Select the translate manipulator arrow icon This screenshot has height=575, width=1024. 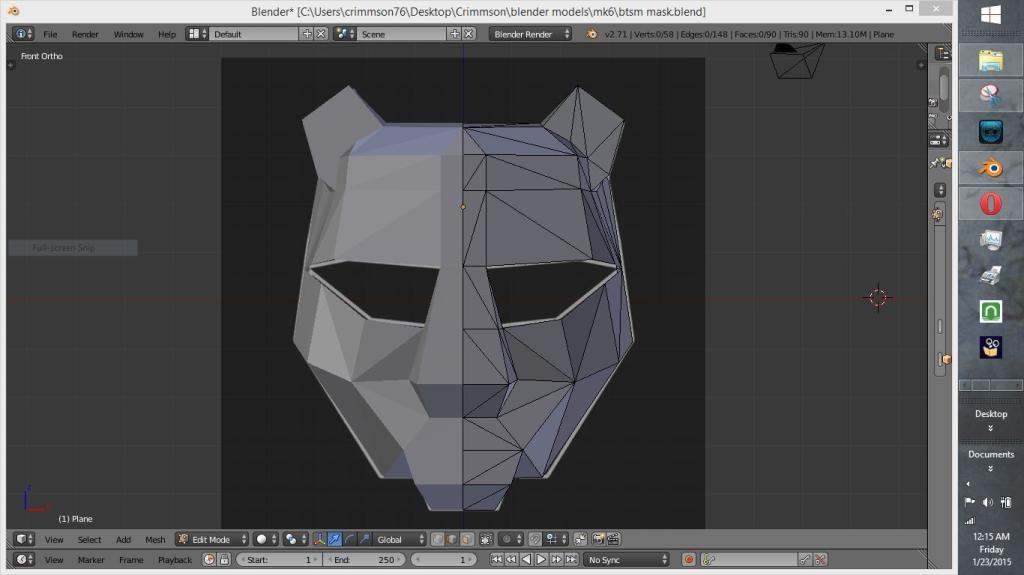(x=335, y=539)
